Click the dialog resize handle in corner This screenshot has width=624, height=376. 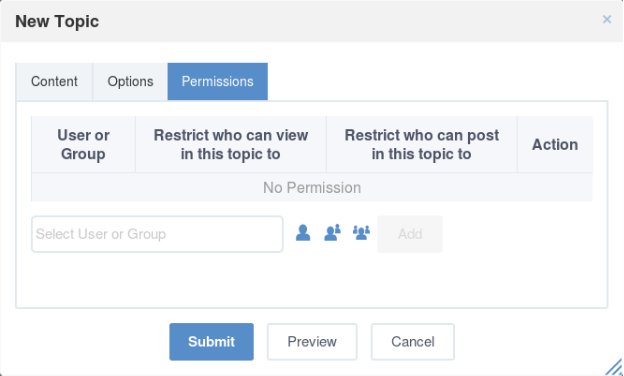pyautogui.click(x=614, y=367)
